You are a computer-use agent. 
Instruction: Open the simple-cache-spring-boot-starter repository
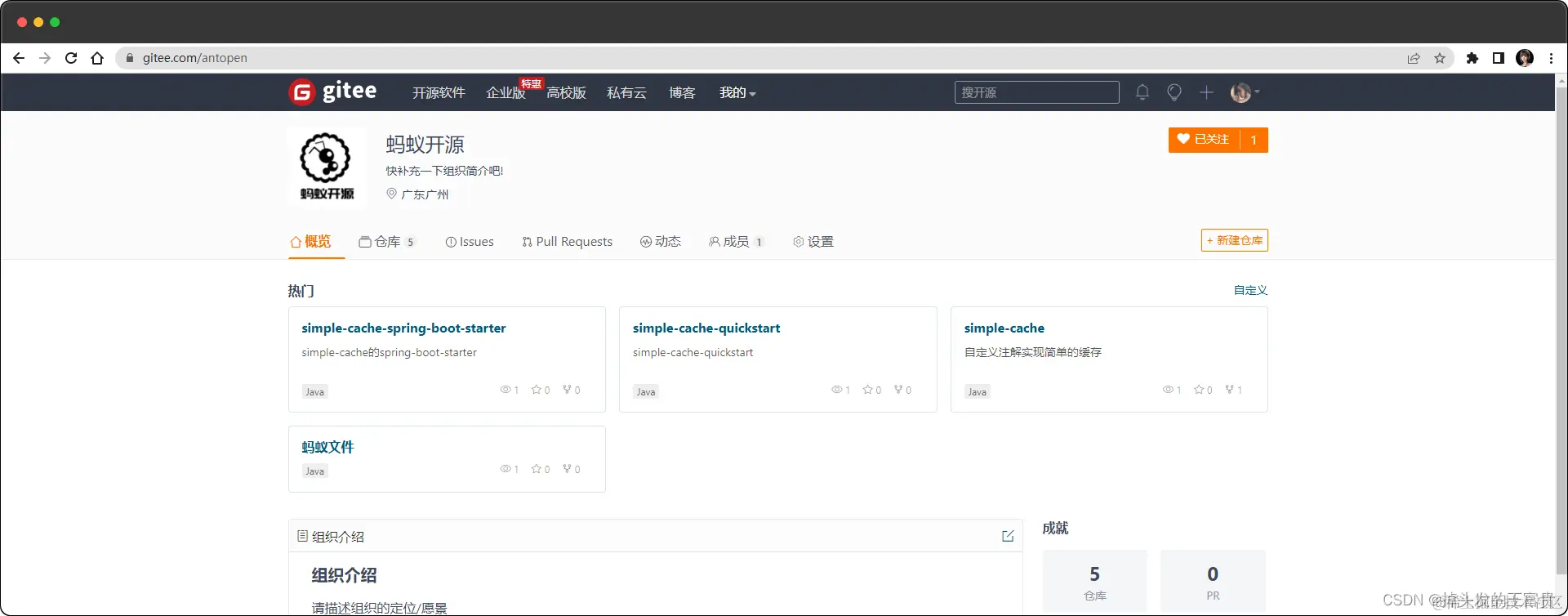tap(403, 328)
